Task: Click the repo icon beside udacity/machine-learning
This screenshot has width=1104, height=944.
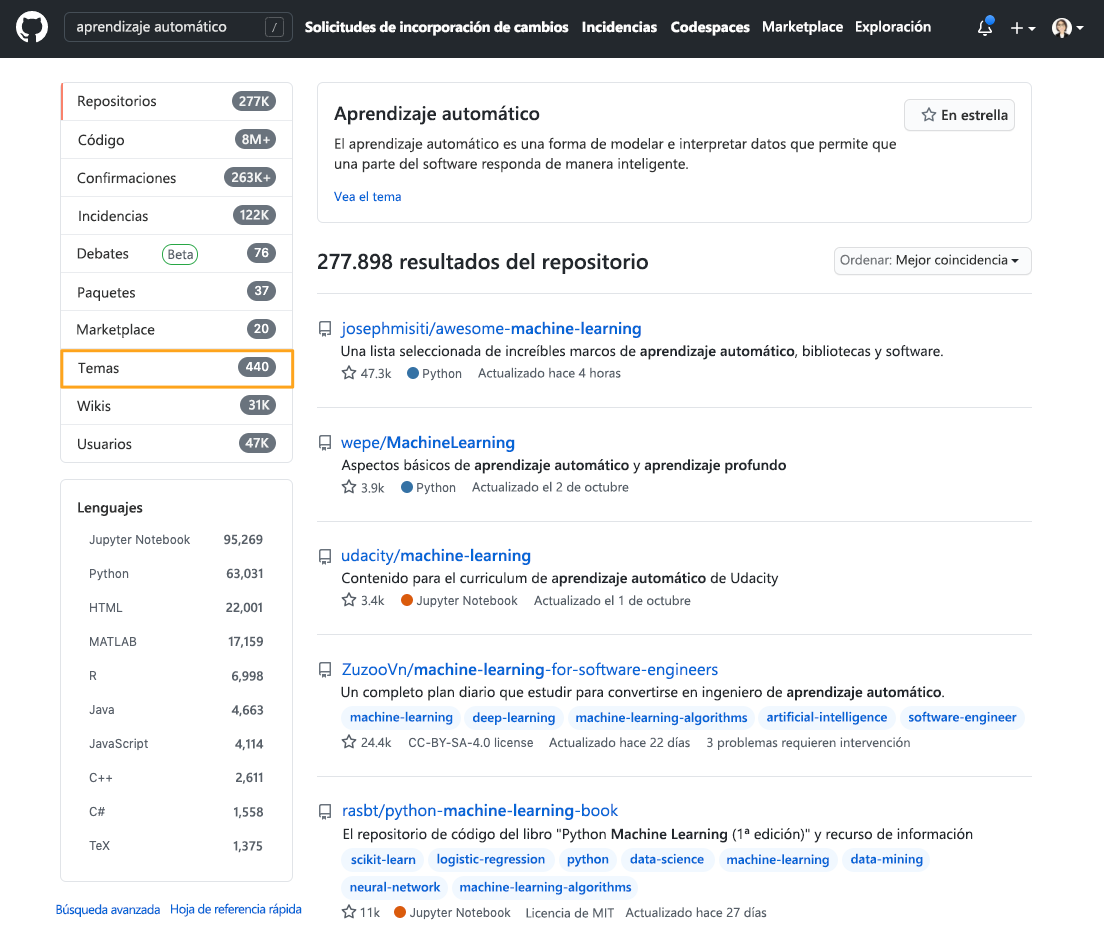Action: pyautogui.click(x=325, y=556)
